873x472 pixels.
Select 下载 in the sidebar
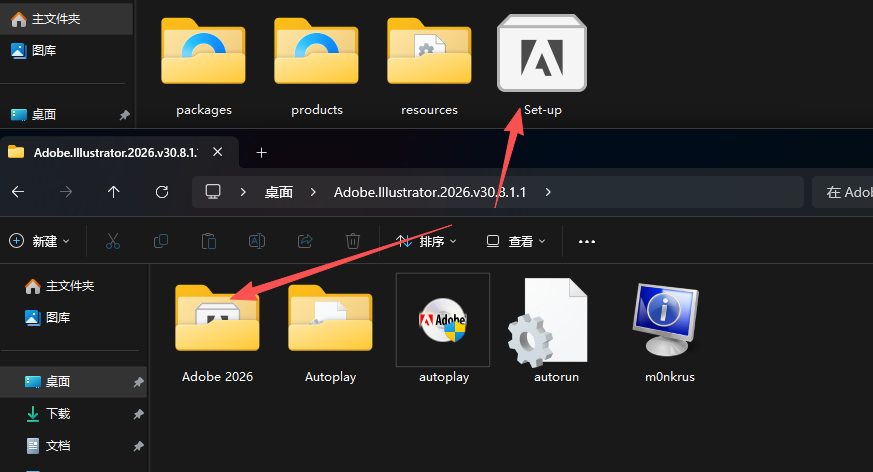point(73,414)
